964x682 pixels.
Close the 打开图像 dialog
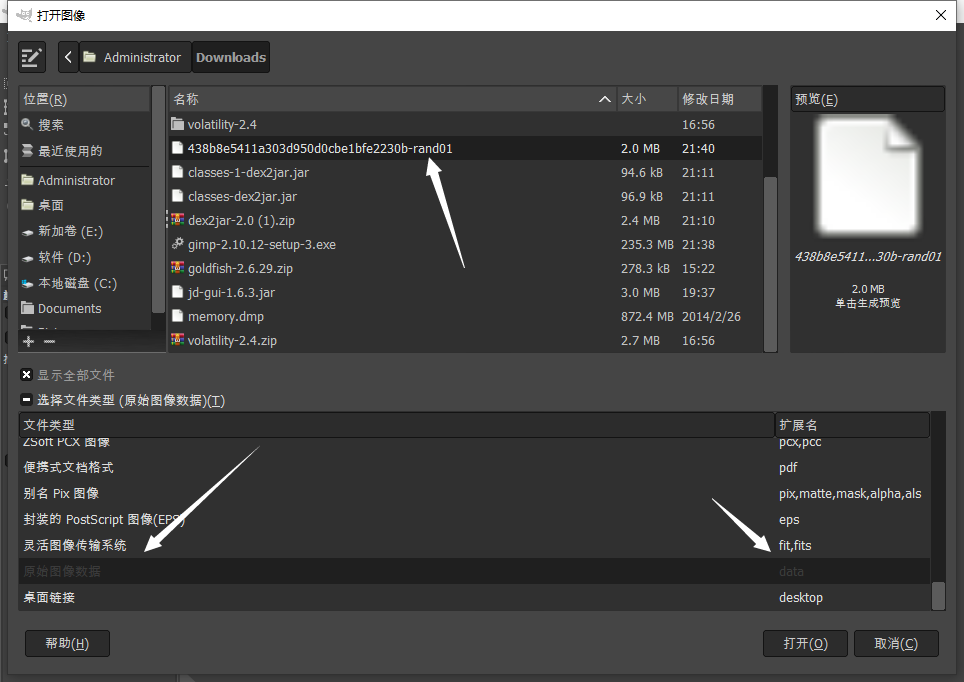[941, 15]
